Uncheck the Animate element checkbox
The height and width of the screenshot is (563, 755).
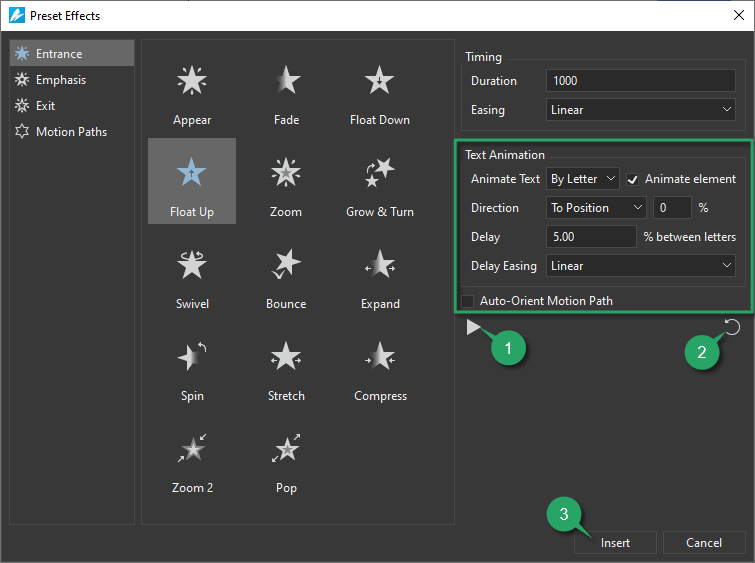(632, 180)
